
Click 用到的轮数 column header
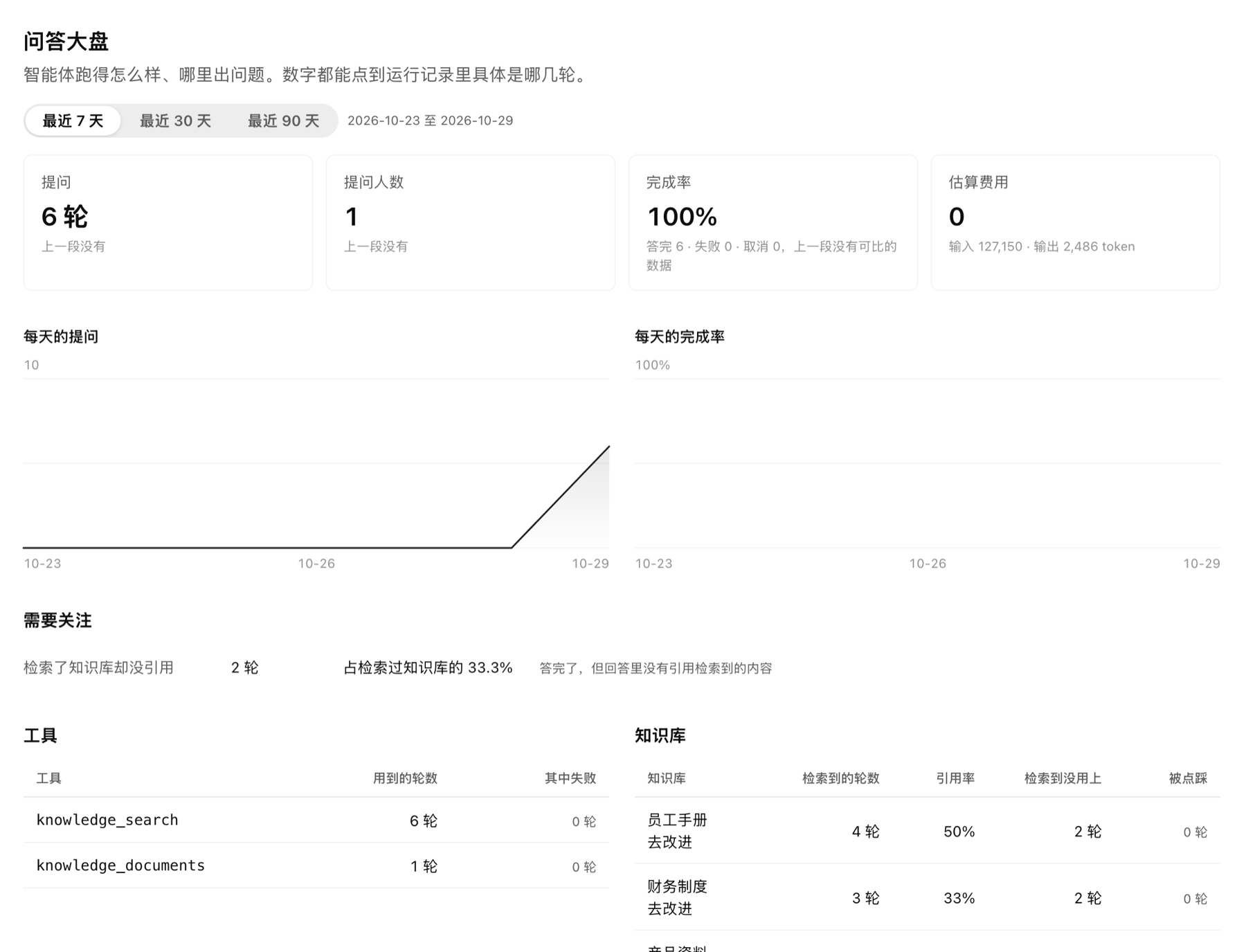405,778
